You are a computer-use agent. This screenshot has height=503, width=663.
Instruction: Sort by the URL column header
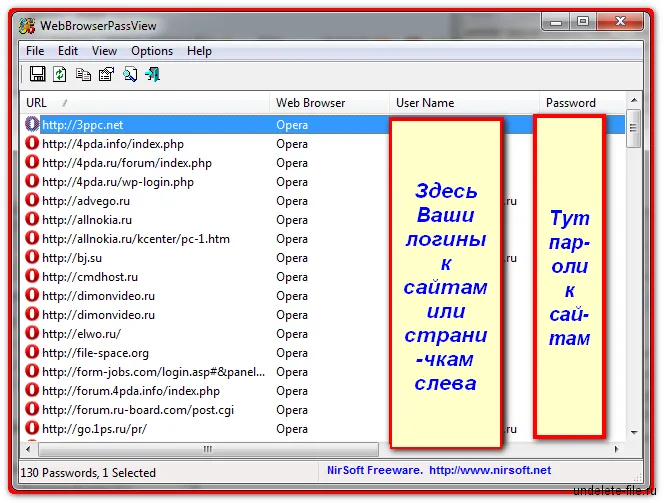pos(145,103)
